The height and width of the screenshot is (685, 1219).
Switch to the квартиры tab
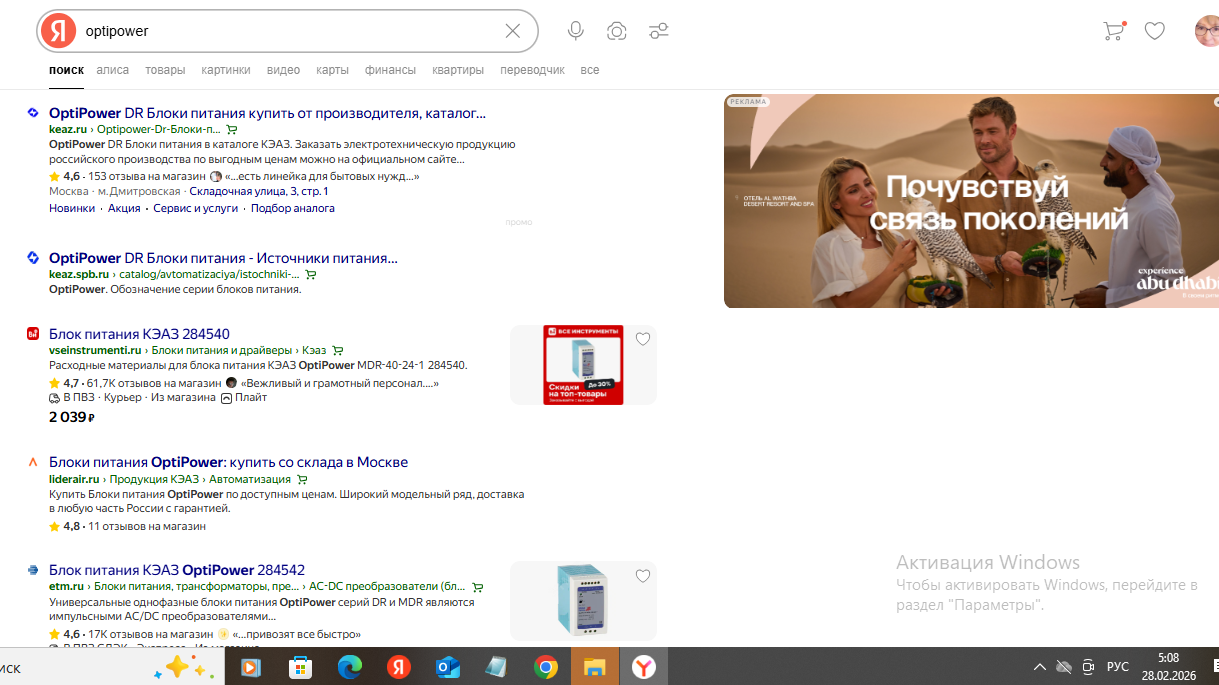(x=458, y=70)
